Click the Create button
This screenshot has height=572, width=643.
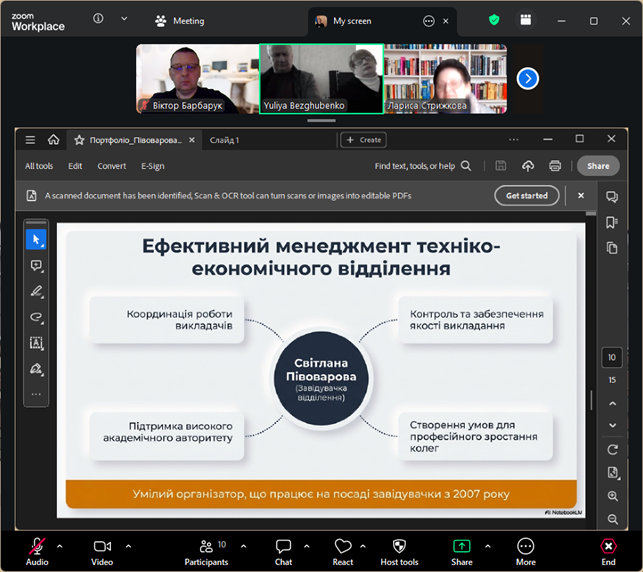[363, 140]
